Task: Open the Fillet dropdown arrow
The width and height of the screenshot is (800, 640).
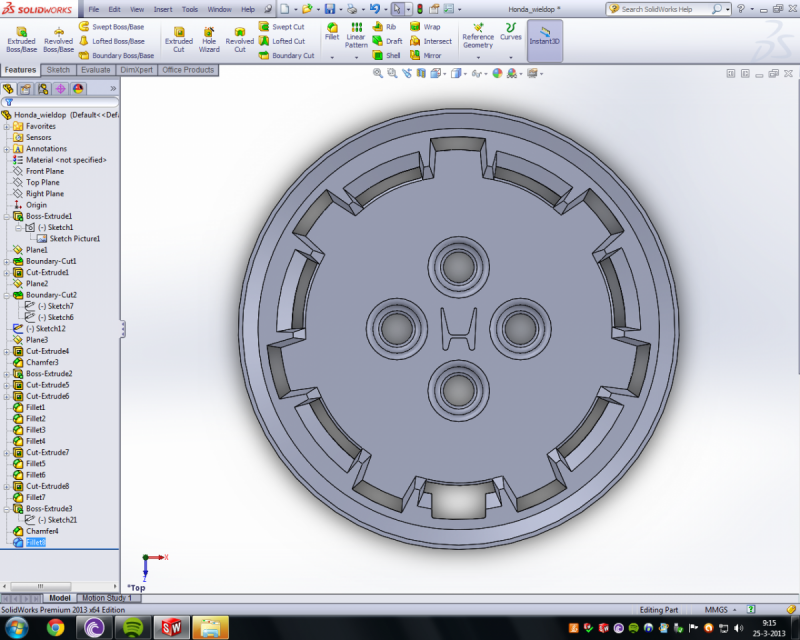Action: click(x=332, y=57)
